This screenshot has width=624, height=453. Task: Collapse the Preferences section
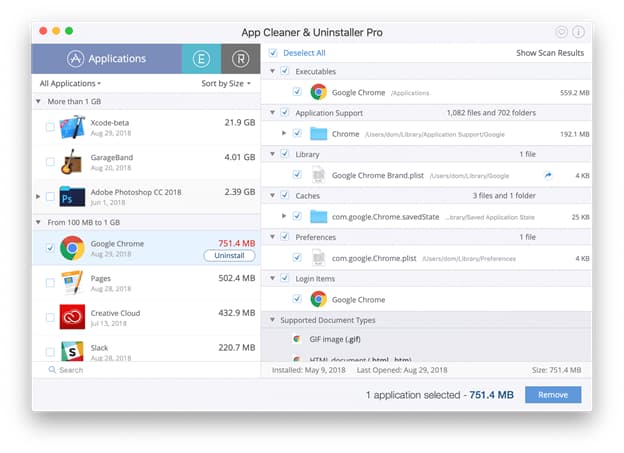coord(273,237)
